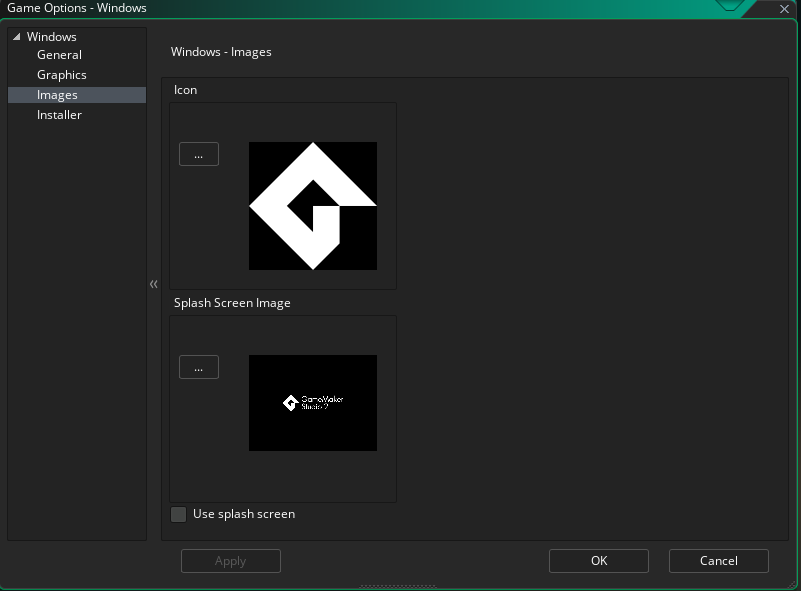Collapse the sidebar using the double chevron
The width and height of the screenshot is (801, 591).
pos(154,284)
